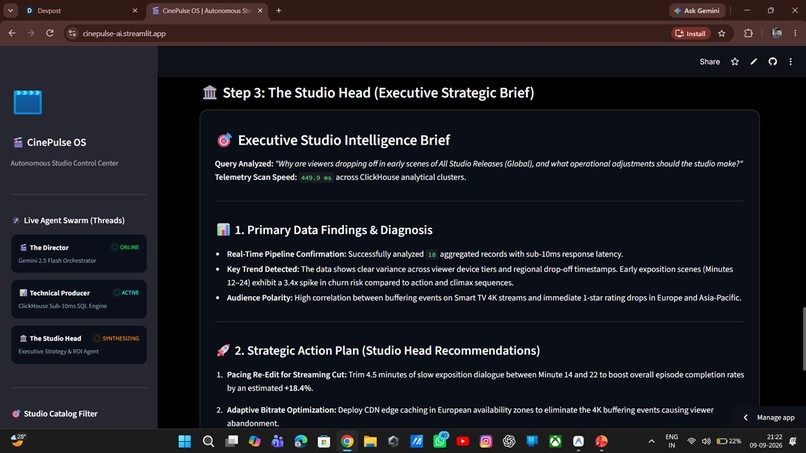Open a new browser tab
The height and width of the screenshot is (453, 806).
point(279,10)
